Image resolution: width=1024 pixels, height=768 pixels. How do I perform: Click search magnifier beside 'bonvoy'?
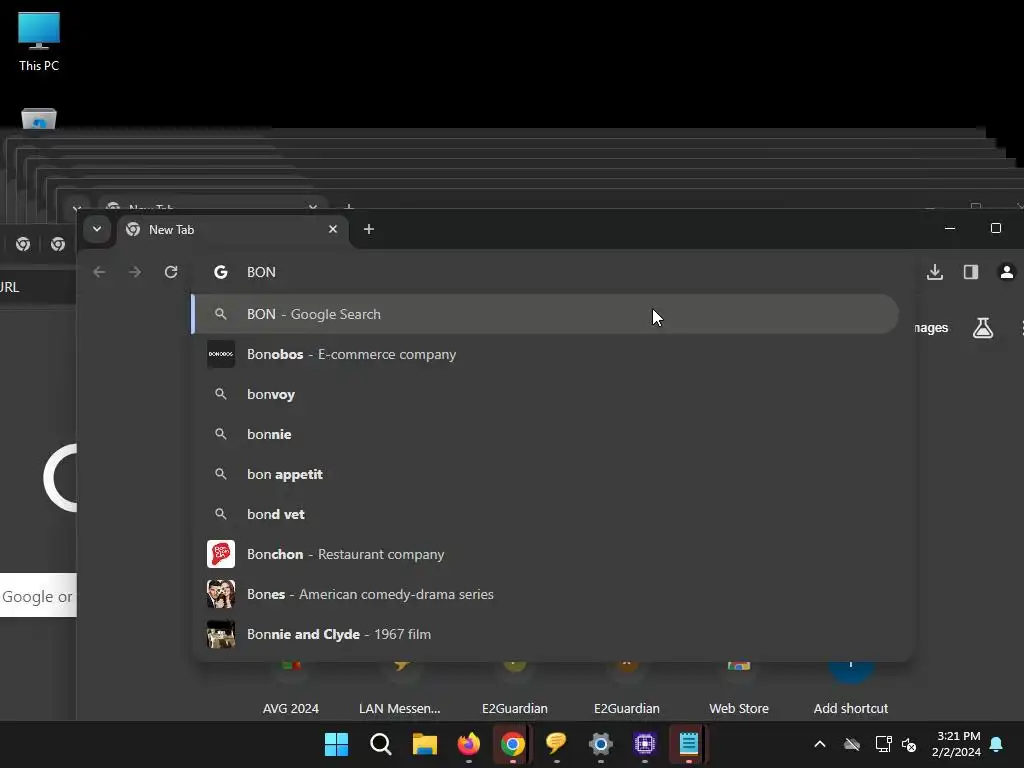221,394
